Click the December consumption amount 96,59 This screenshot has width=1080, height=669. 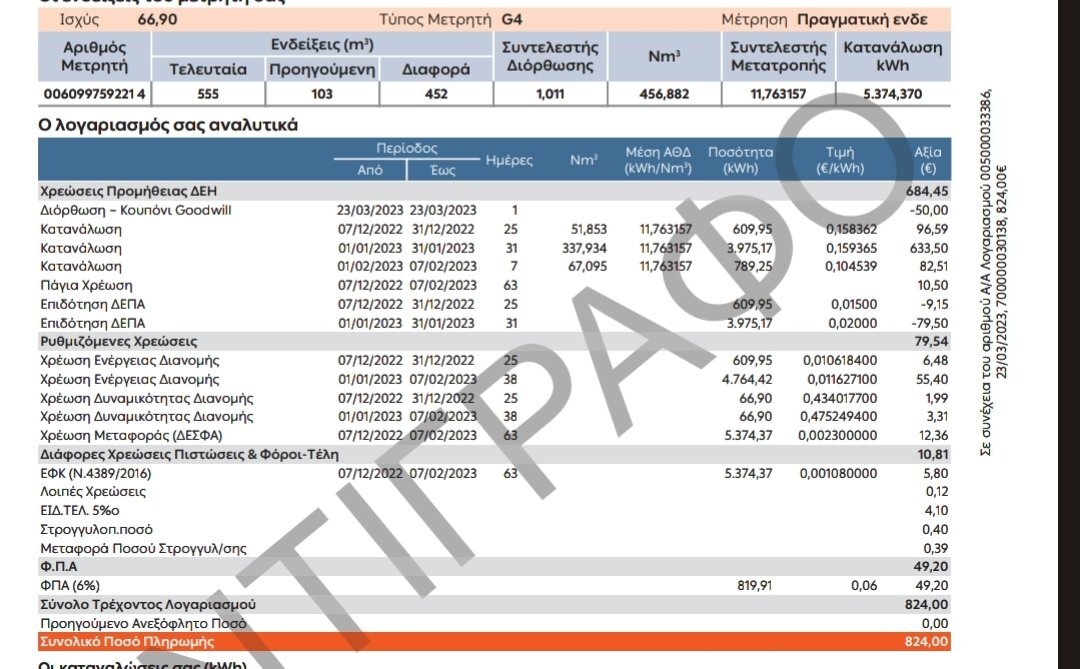[931, 229]
